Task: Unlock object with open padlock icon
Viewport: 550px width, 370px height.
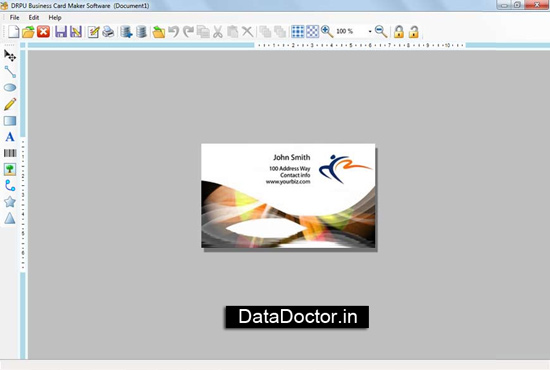Action: [x=414, y=32]
